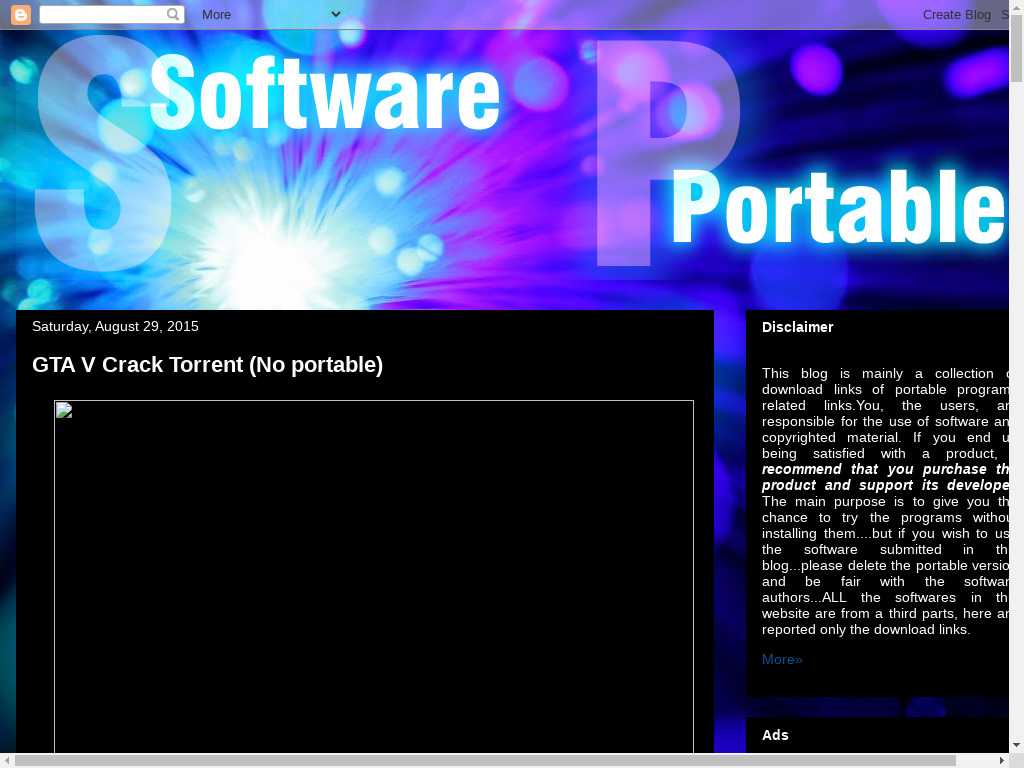Focus the Blogger navbar search field
The height and width of the screenshot is (768, 1024).
pyautogui.click(x=112, y=14)
